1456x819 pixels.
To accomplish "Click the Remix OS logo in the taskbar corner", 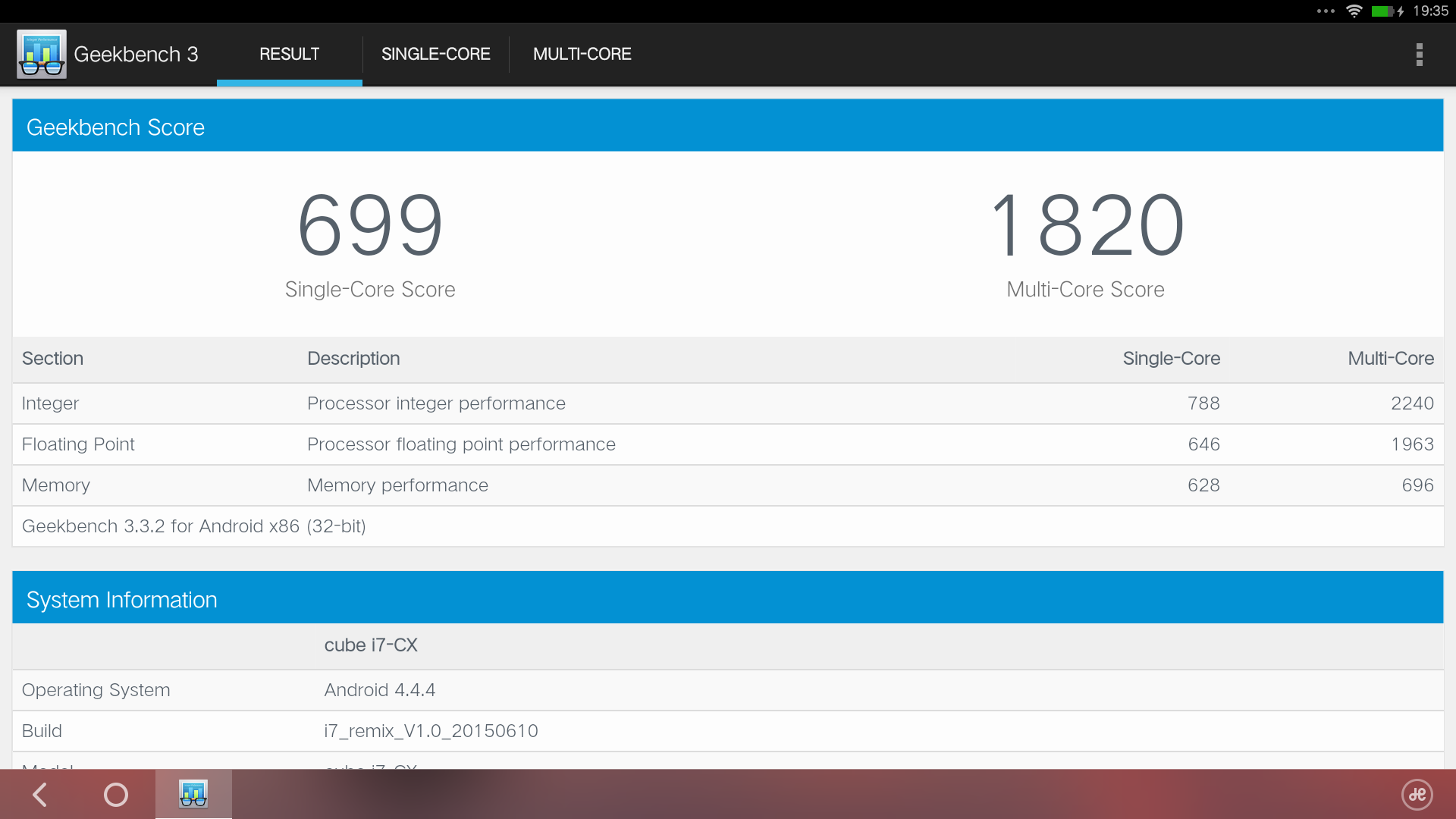I will pyautogui.click(x=1417, y=795).
